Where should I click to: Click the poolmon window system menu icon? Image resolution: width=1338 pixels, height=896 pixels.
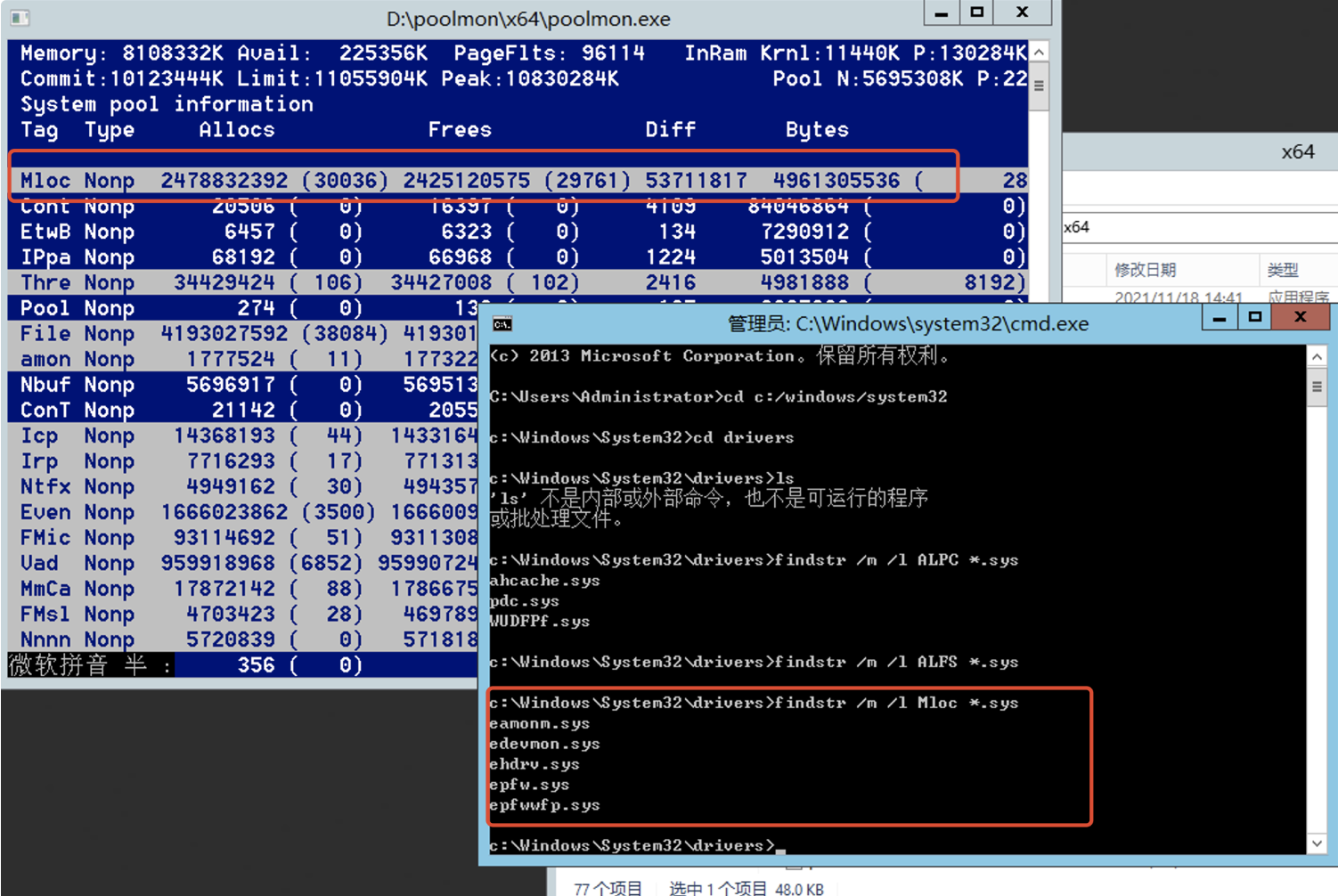coord(20,18)
